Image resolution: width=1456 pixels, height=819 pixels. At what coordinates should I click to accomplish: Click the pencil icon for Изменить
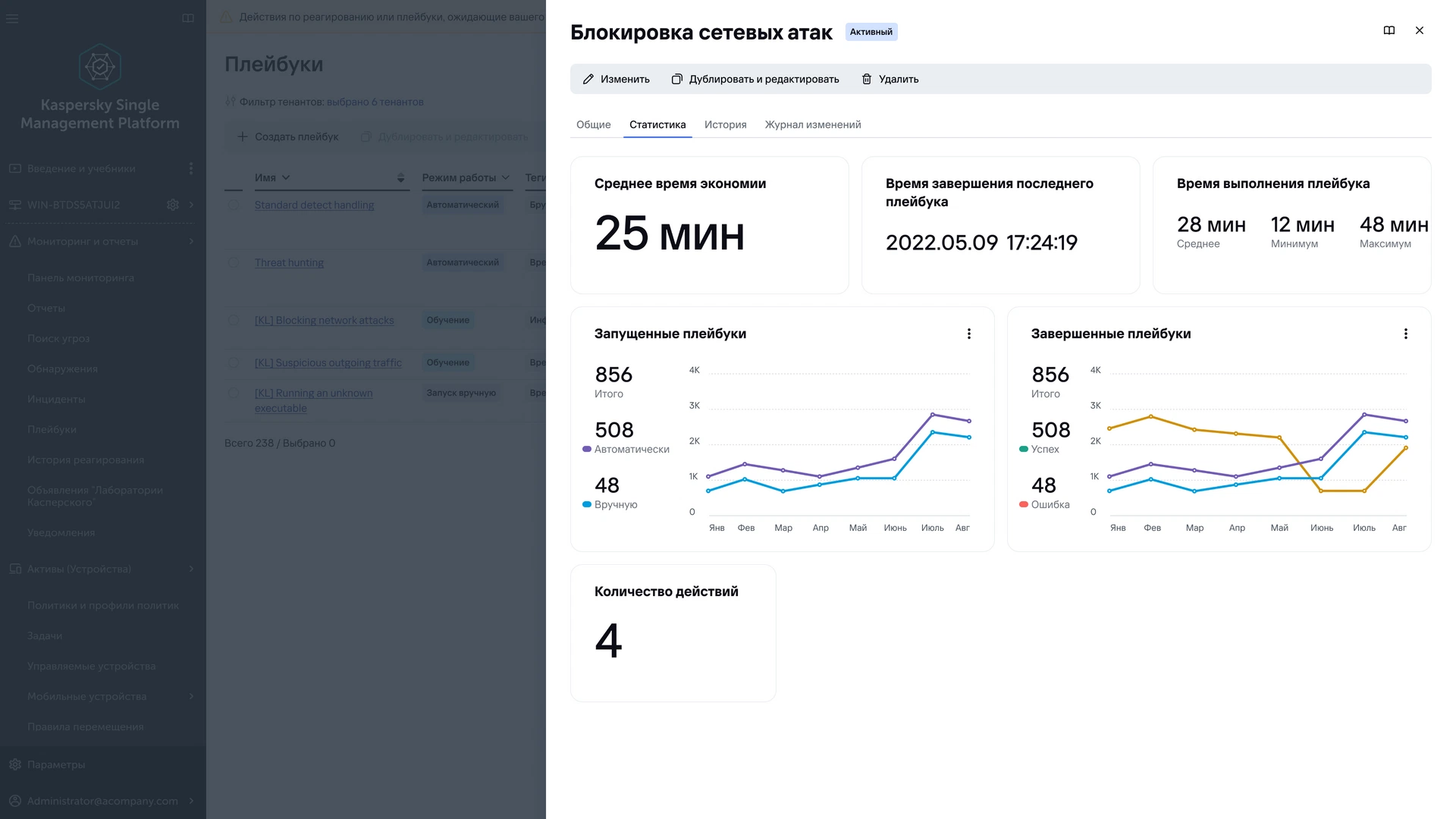tap(588, 79)
